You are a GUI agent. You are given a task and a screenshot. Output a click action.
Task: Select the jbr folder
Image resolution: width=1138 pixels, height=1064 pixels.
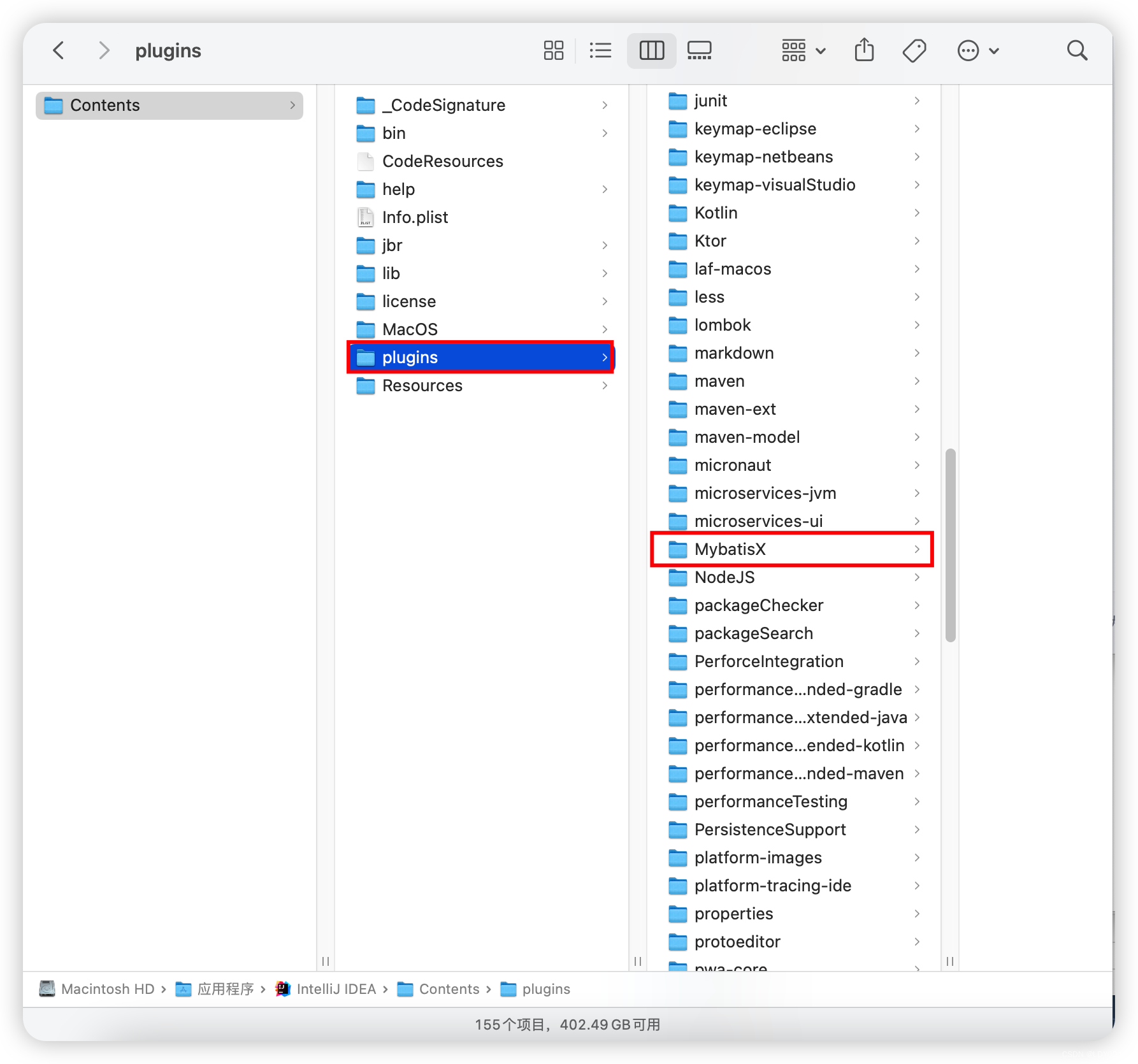click(482, 245)
